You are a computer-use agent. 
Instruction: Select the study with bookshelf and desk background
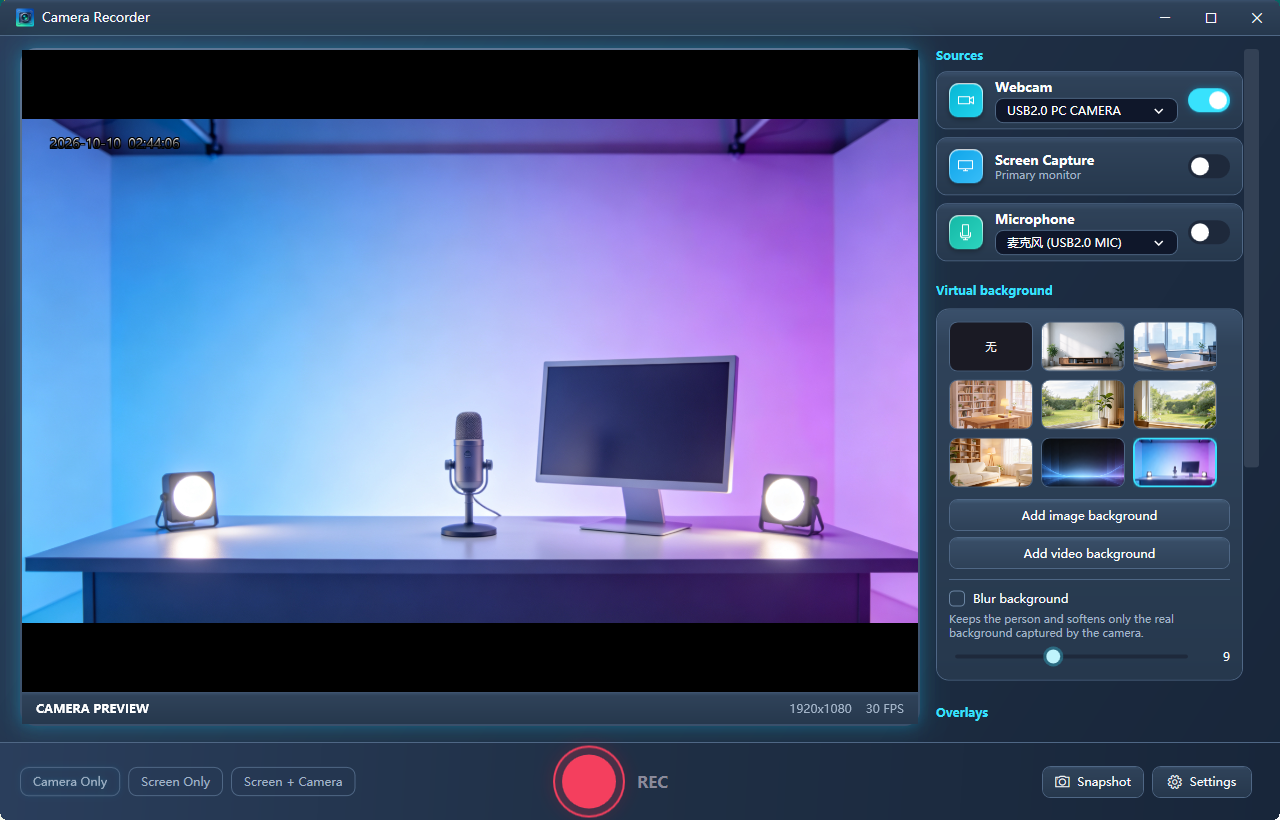tap(991, 405)
